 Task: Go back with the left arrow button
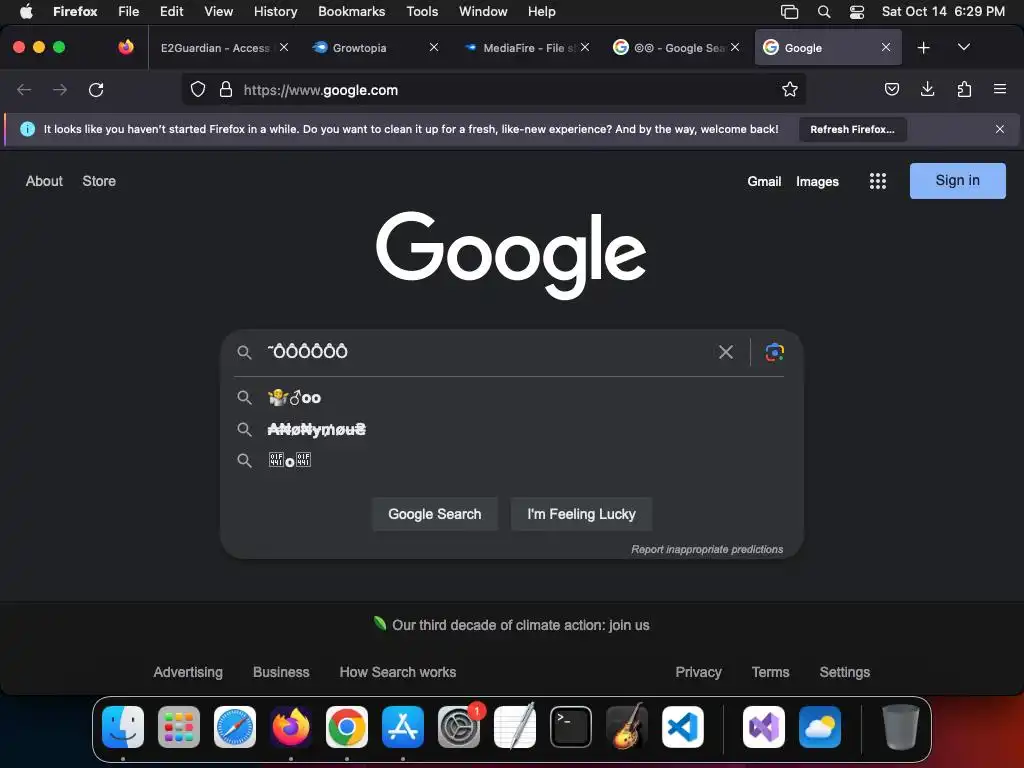pos(24,89)
